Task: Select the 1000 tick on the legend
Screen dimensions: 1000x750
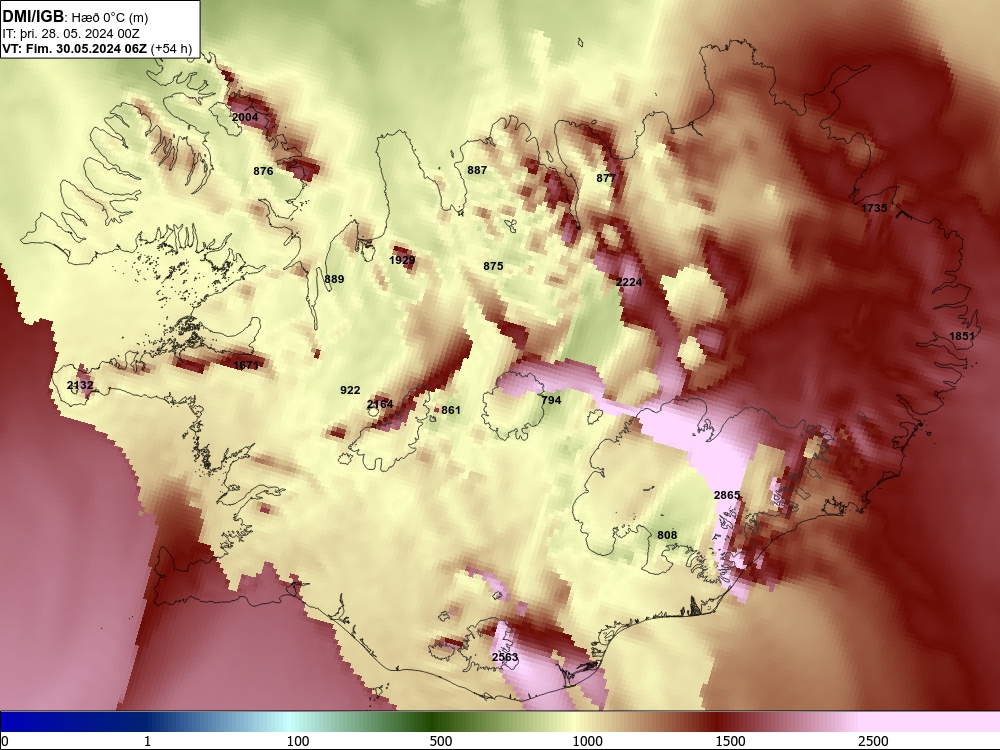Action: 587,740
